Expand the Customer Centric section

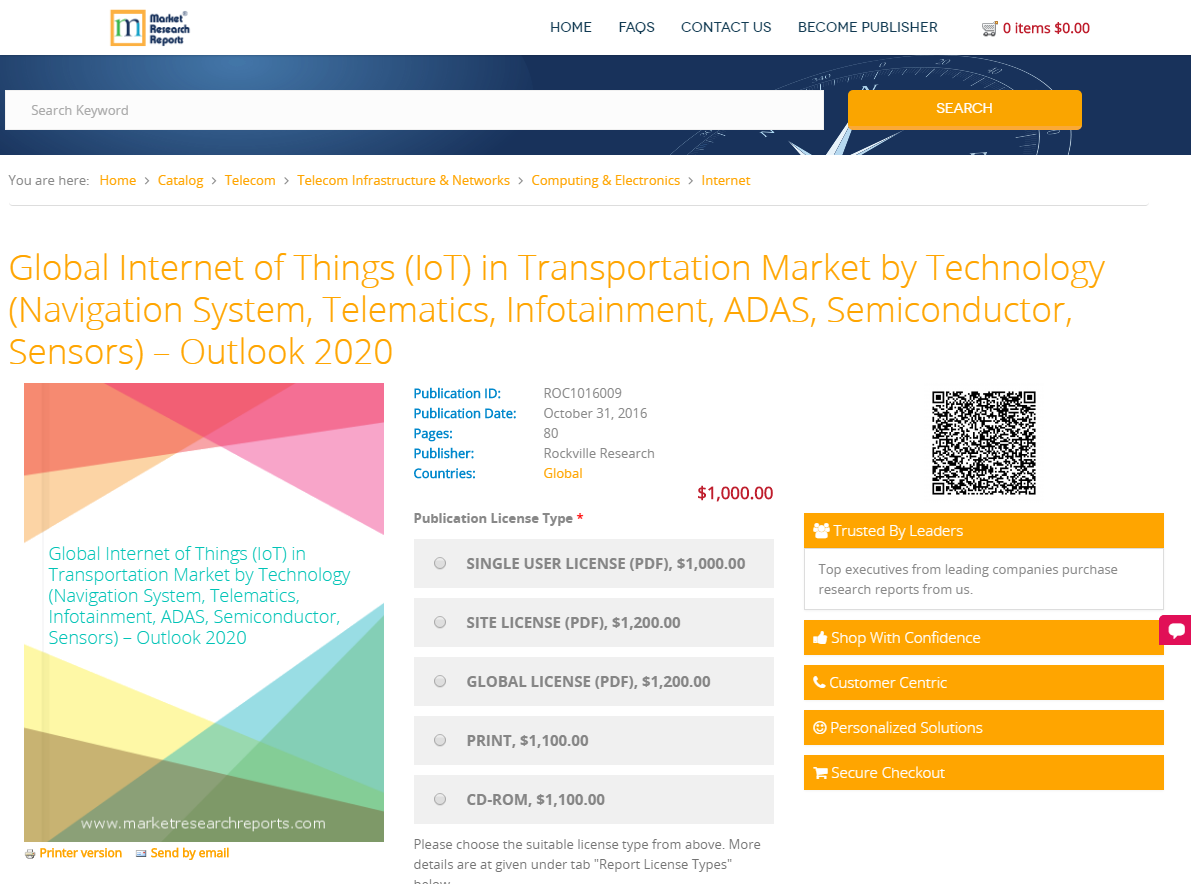tap(984, 683)
